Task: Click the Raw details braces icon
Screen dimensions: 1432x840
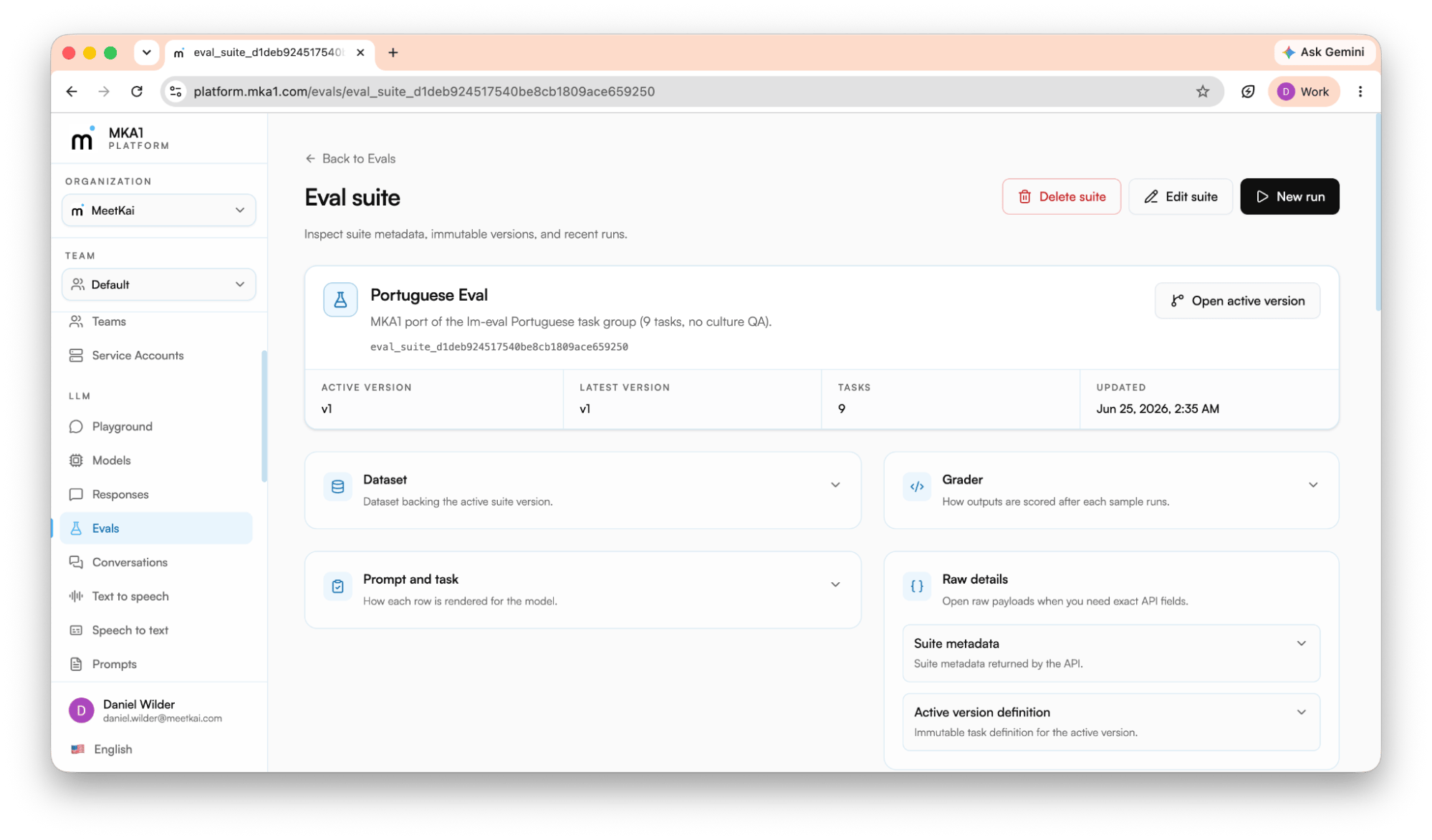Action: [x=916, y=586]
